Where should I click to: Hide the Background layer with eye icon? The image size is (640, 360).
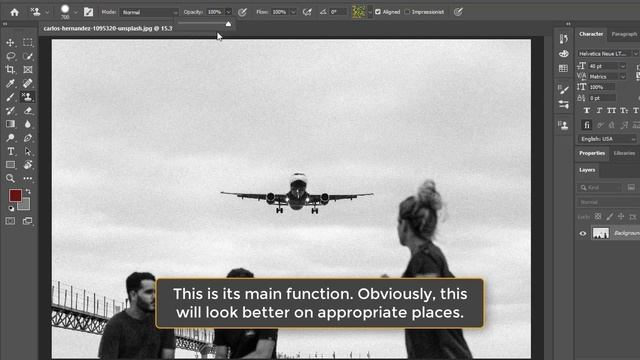point(583,233)
